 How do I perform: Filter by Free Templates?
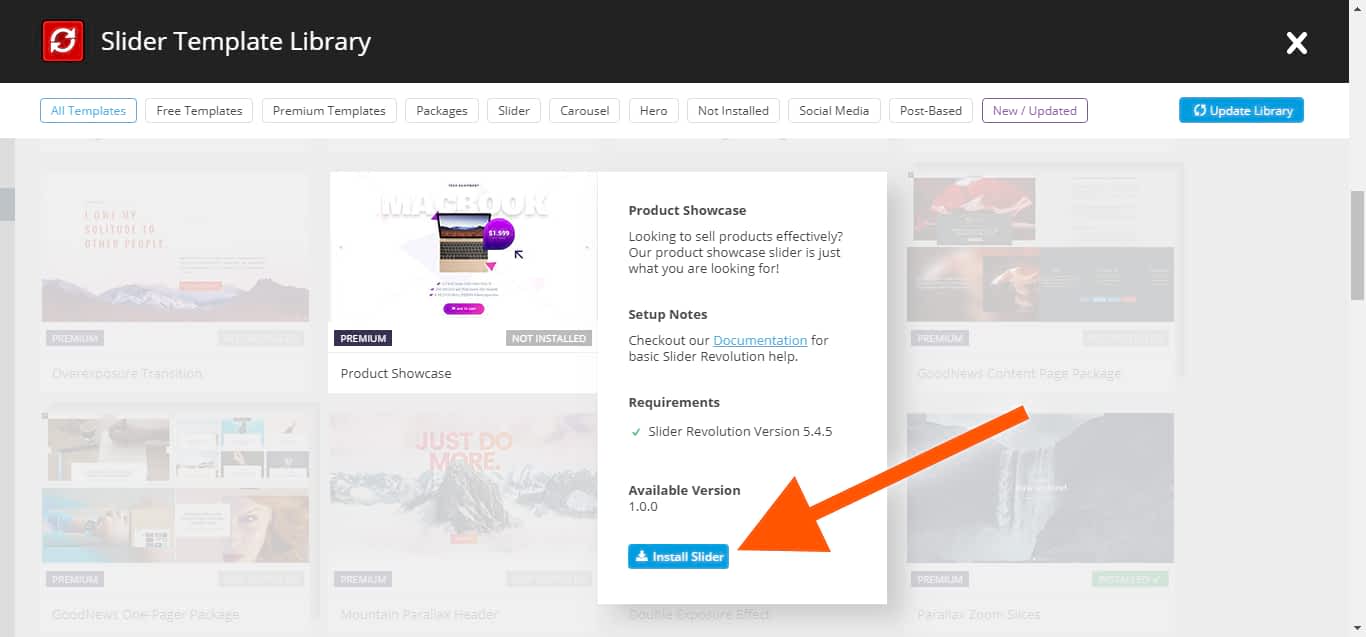tap(199, 110)
